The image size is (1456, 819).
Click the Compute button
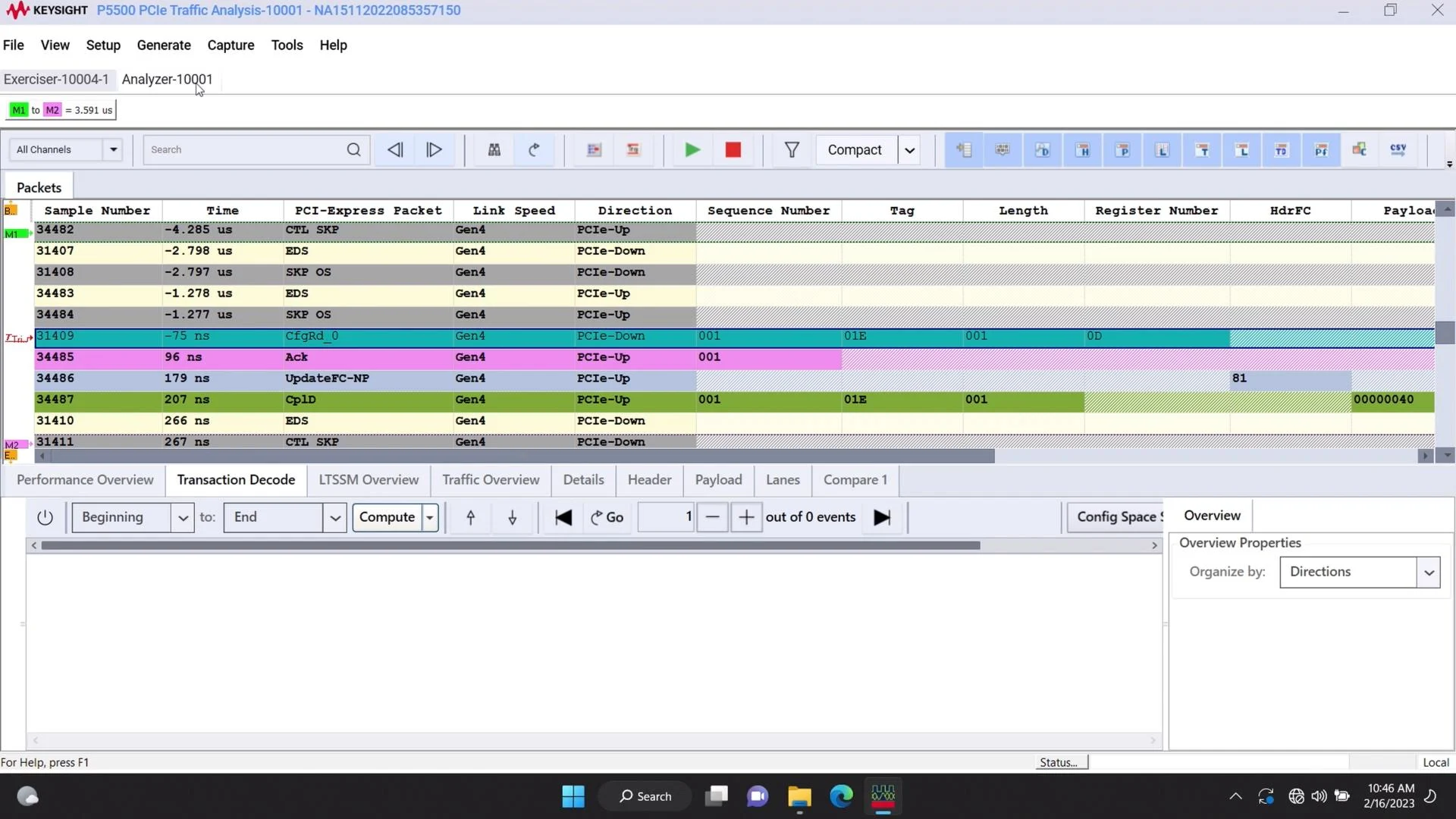click(x=387, y=517)
